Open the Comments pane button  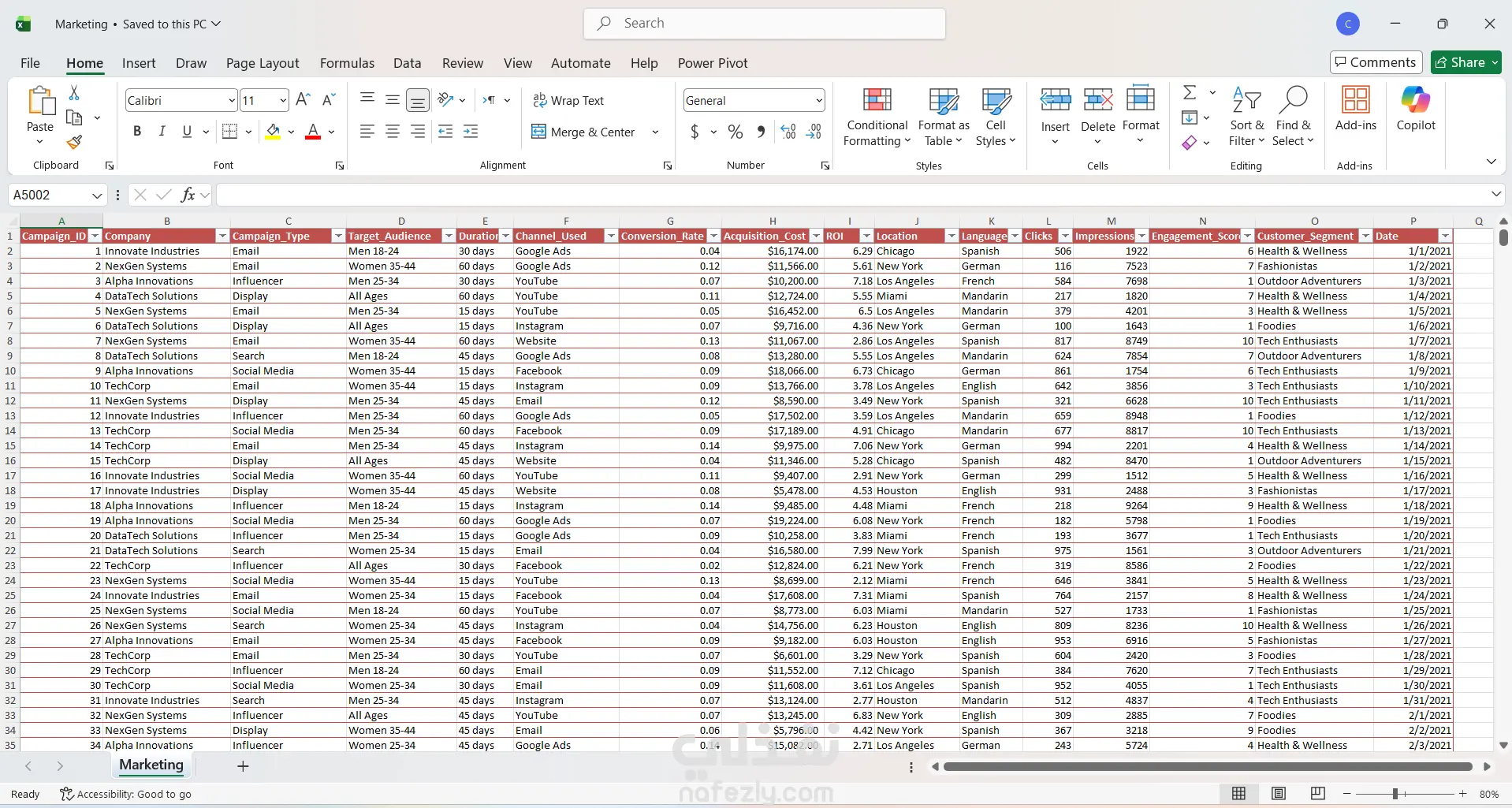coord(1376,62)
